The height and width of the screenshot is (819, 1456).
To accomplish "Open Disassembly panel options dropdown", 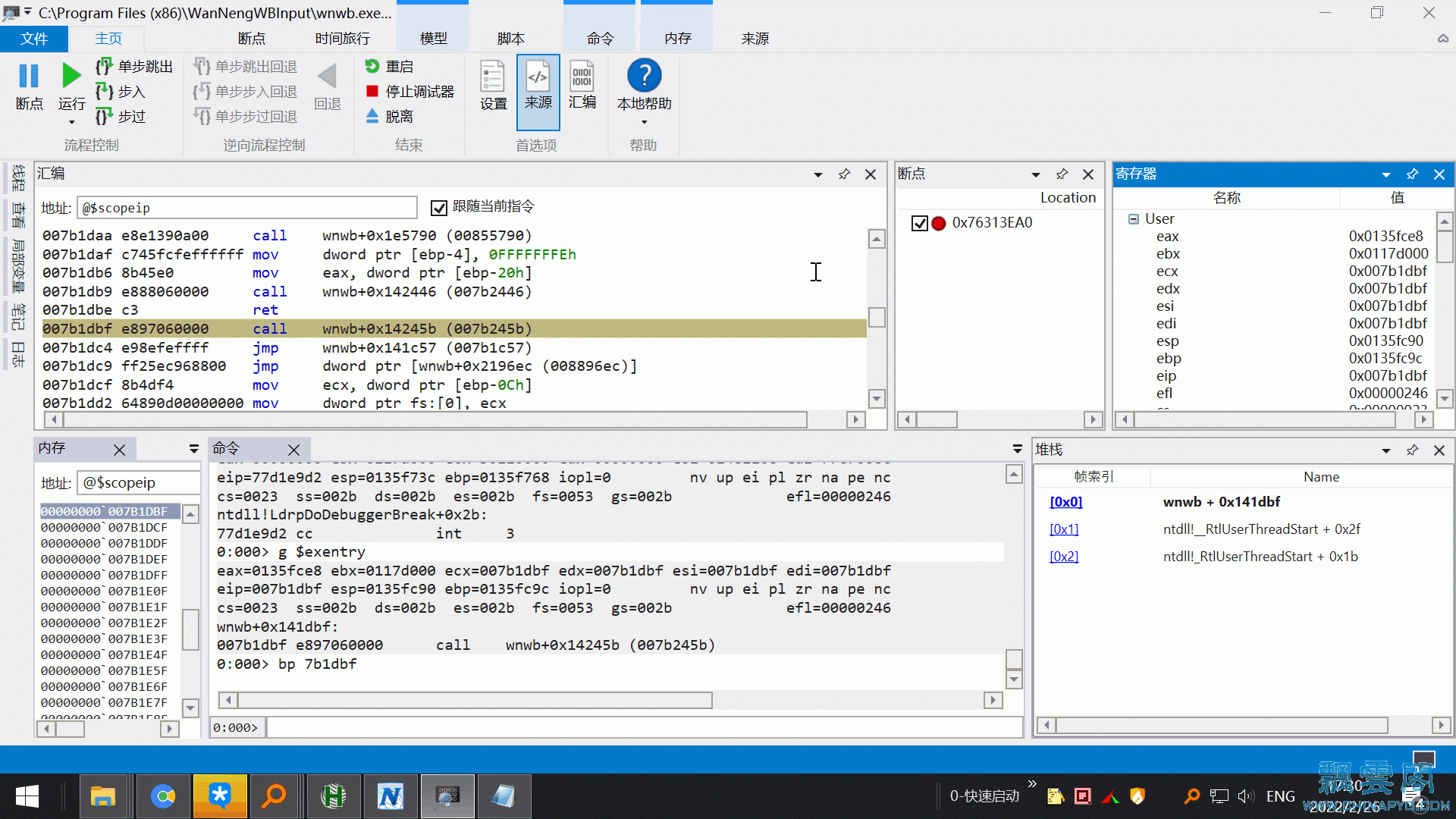I will point(817,174).
